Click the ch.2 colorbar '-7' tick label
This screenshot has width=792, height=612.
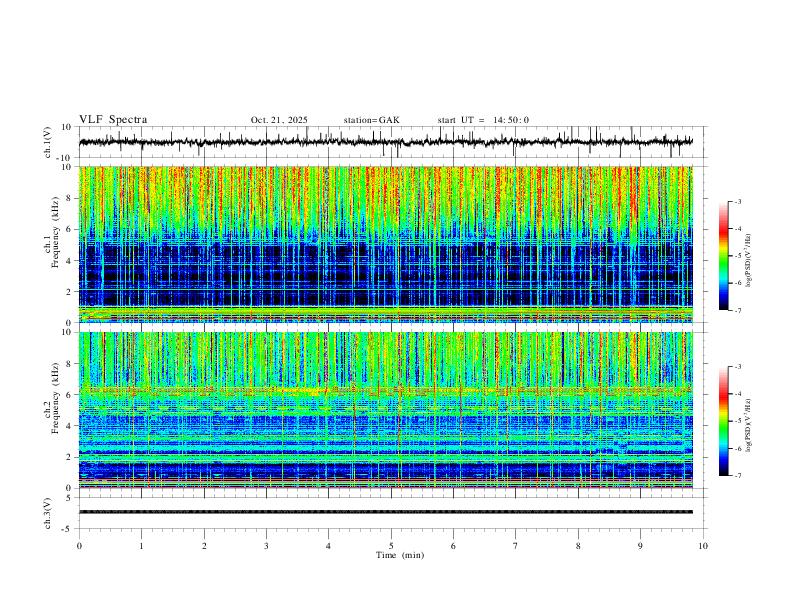(737, 476)
